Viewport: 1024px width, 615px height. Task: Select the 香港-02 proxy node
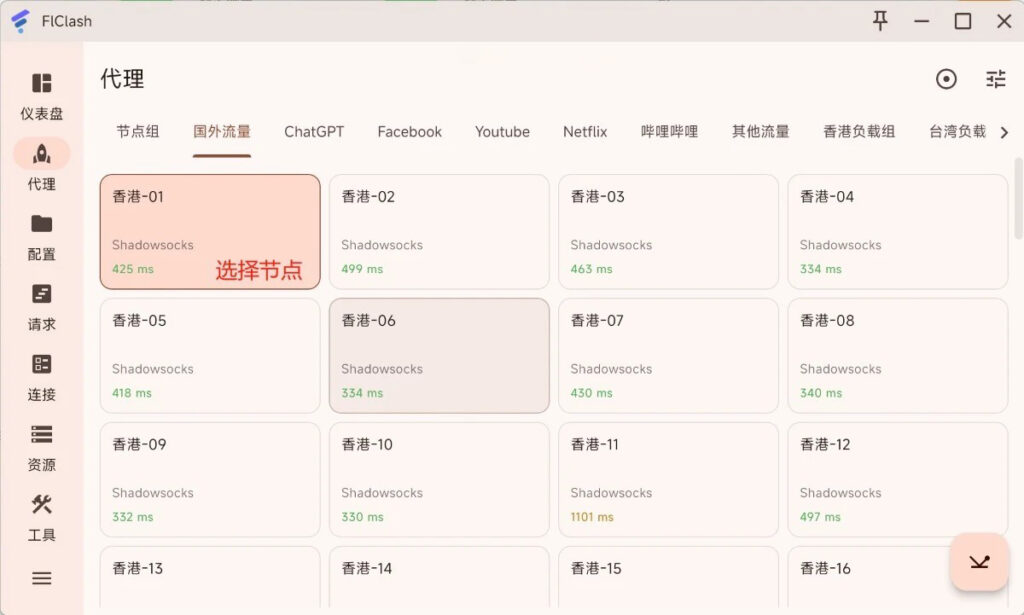click(x=438, y=231)
